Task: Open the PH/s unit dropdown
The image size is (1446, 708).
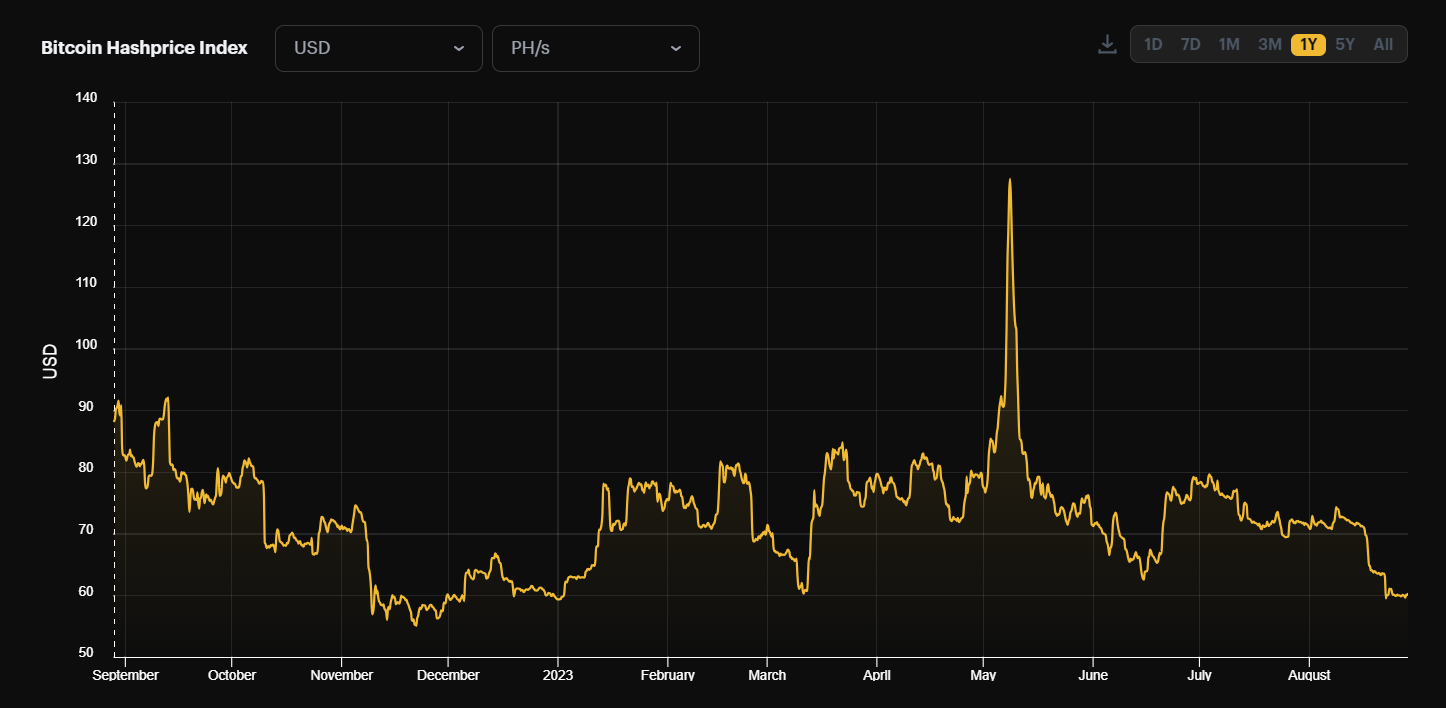Action: [596, 48]
